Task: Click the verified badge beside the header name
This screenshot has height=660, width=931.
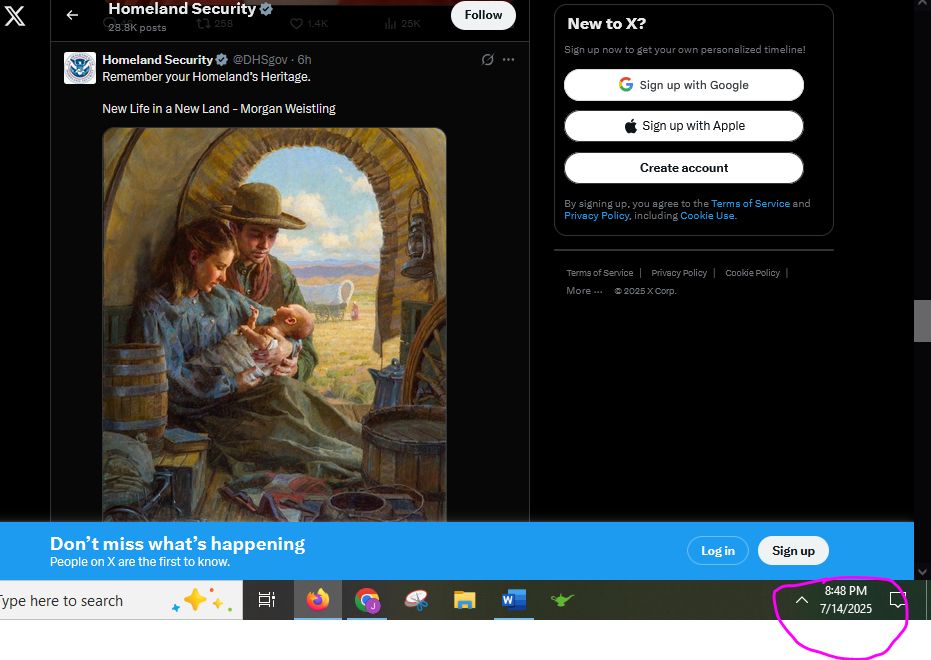Action: click(266, 9)
